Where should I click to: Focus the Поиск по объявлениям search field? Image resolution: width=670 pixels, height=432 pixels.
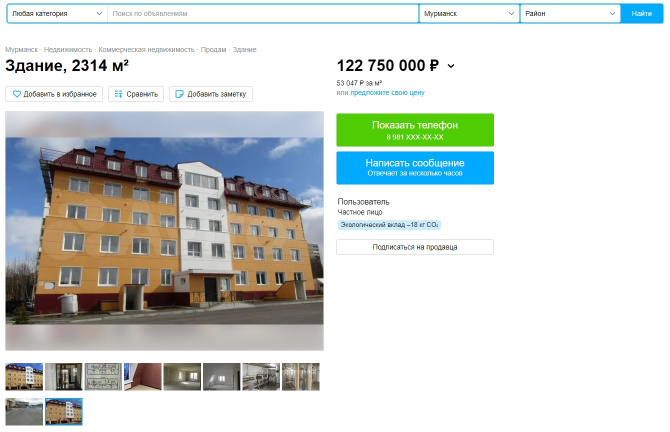(263, 14)
